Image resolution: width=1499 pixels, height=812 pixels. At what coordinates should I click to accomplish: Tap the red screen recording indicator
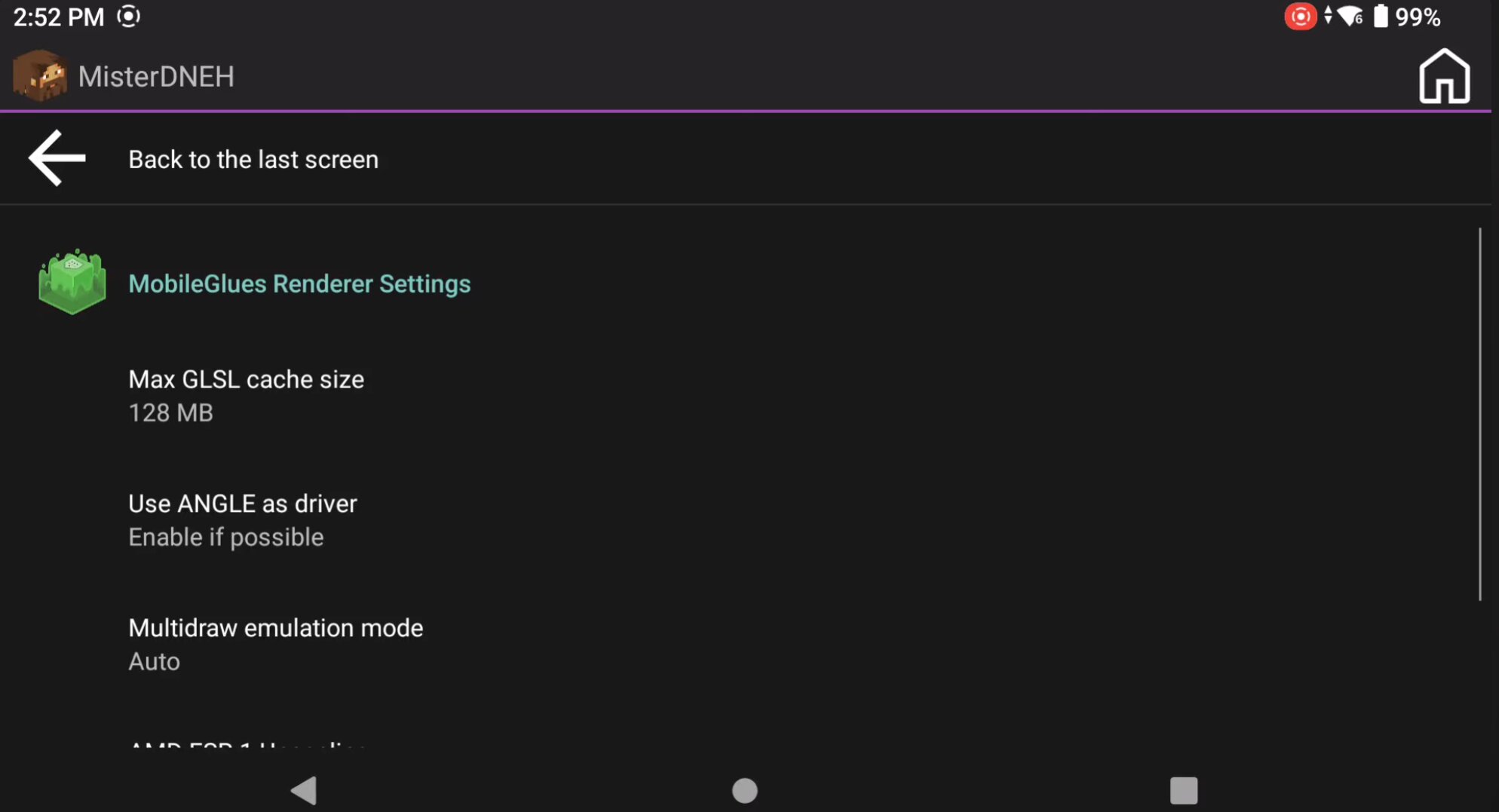click(x=1300, y=17)
